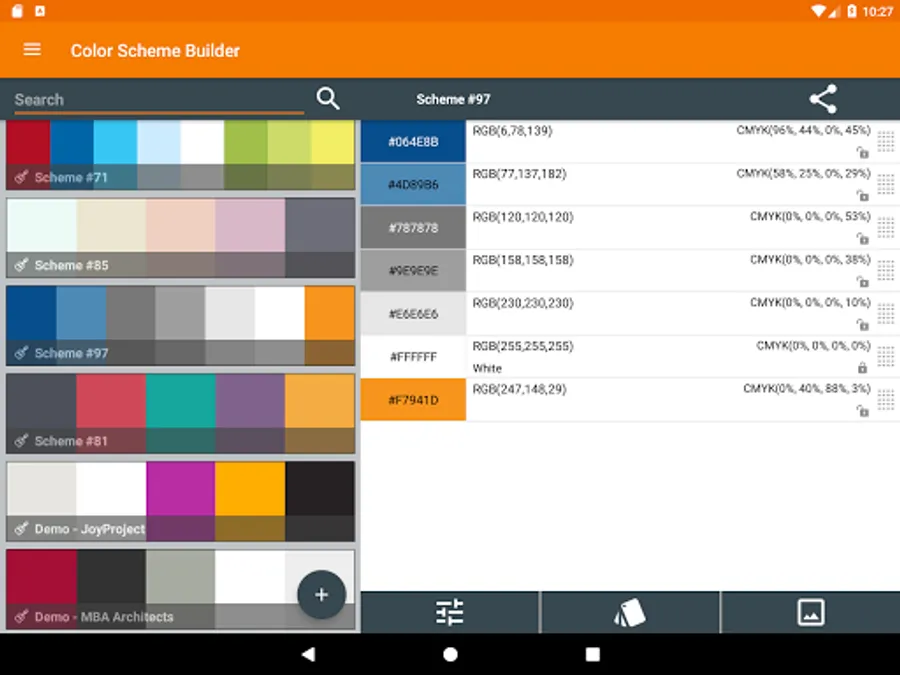Screen dimensions: 900x675
Task: Share Scheme #97 using the share icon
Action: 823,99
